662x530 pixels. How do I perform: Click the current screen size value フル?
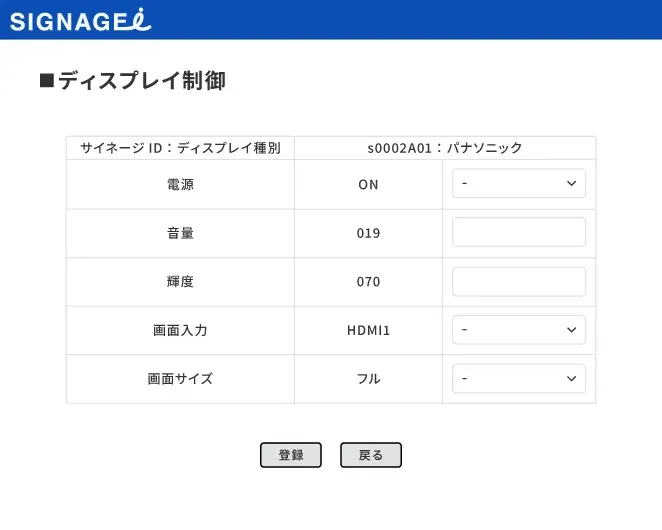368,379
